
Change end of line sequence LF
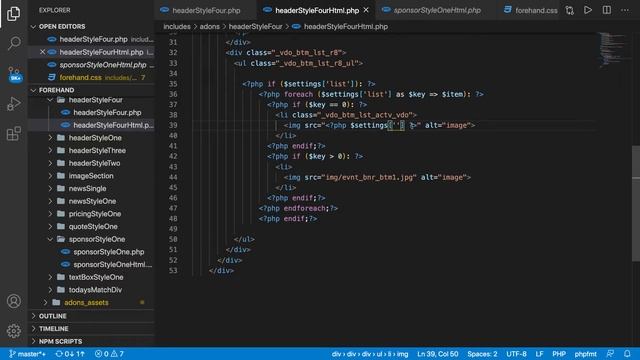tap(539, 354)
